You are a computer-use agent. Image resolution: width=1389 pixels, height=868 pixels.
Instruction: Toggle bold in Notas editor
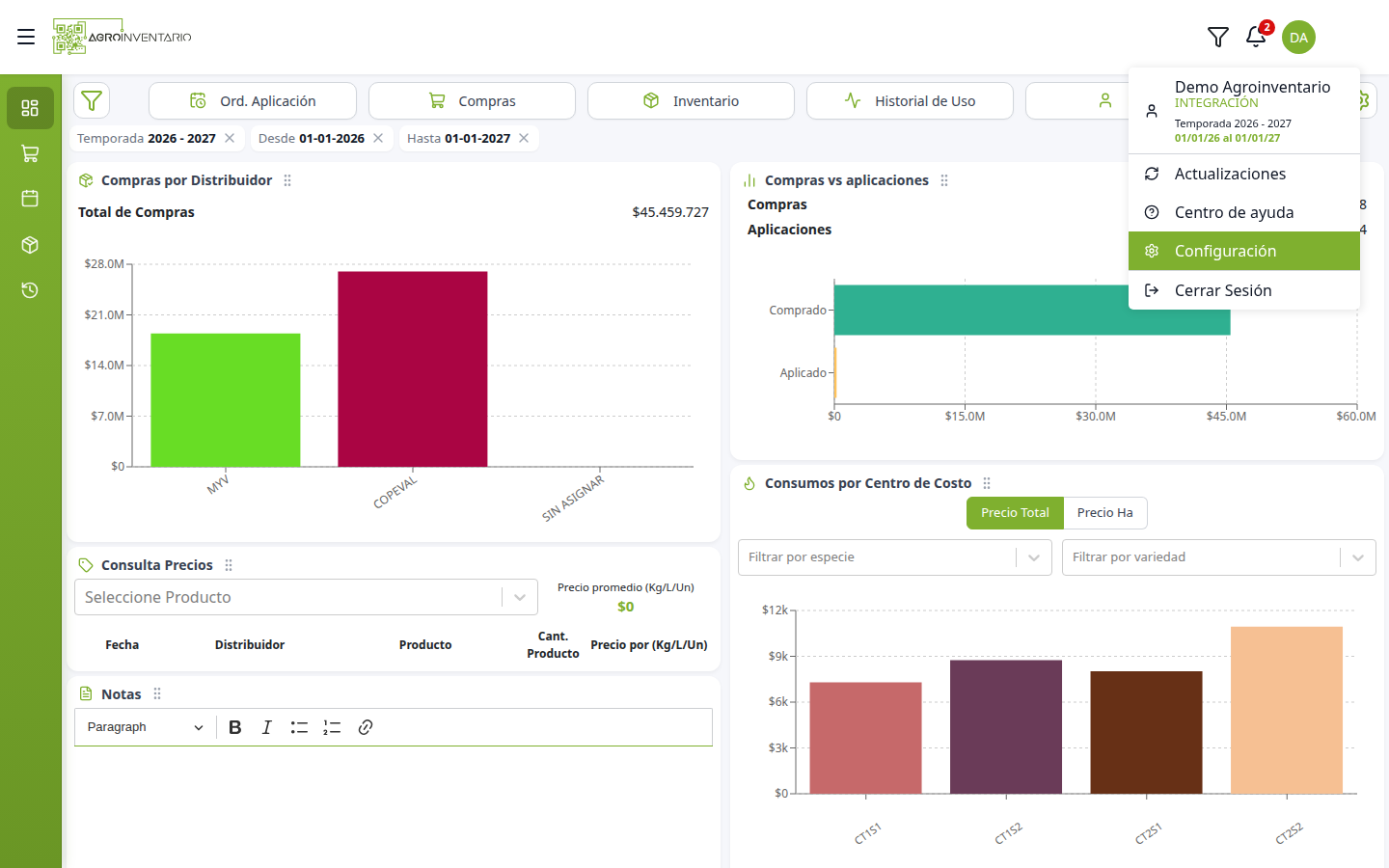point(235,727)
